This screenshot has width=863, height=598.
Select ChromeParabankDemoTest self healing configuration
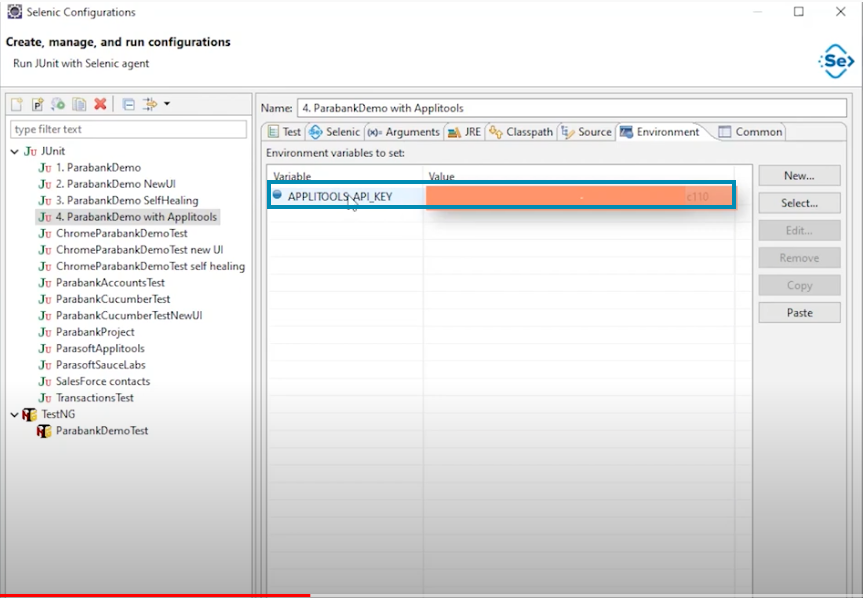pyautogui.click(x=141, y=266)
